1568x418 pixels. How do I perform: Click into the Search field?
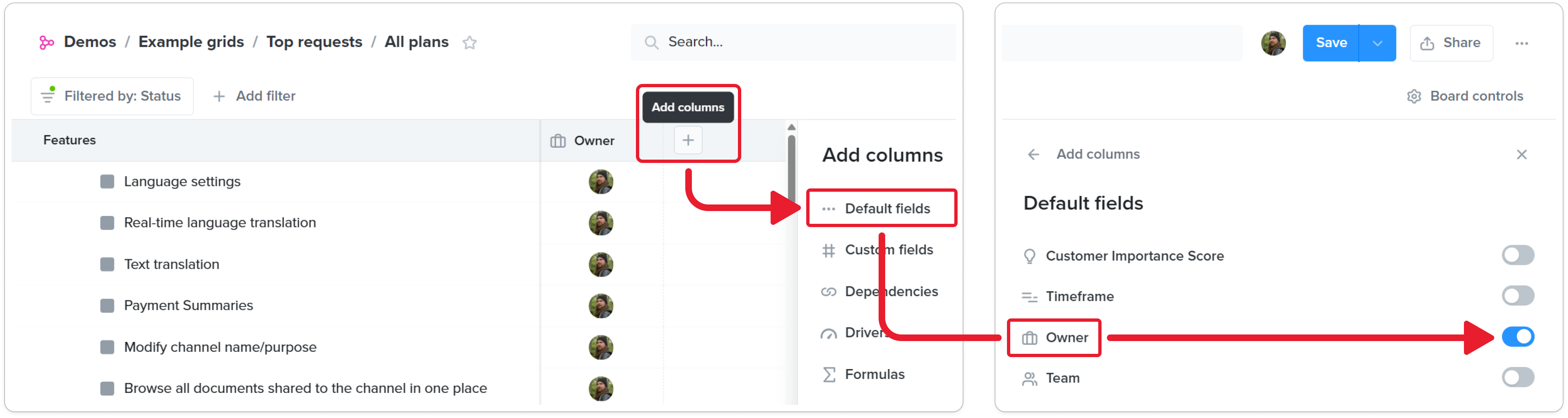coord(793,42)
